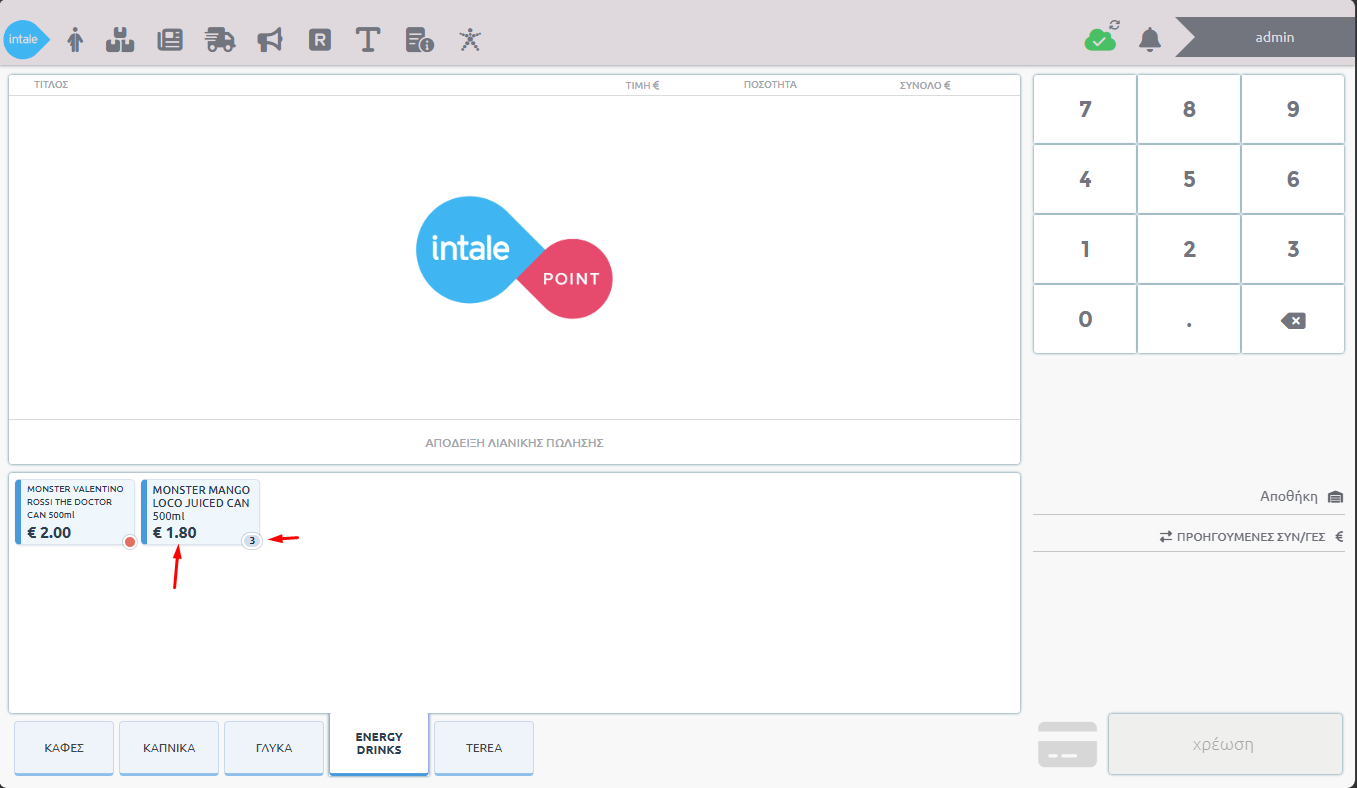Tap keypad digit 2
Viewport: 1357px width, 788px height.
click(x=1189, y=249)
